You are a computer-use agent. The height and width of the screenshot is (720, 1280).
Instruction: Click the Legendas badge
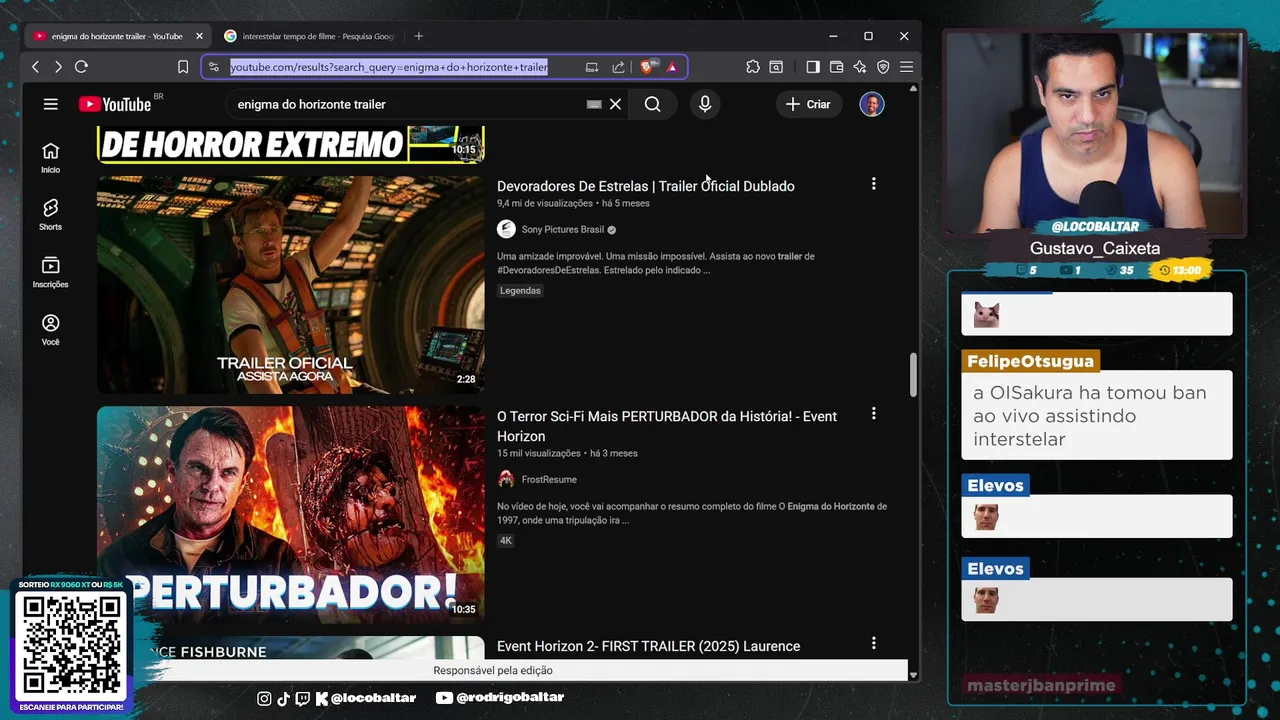520,291
